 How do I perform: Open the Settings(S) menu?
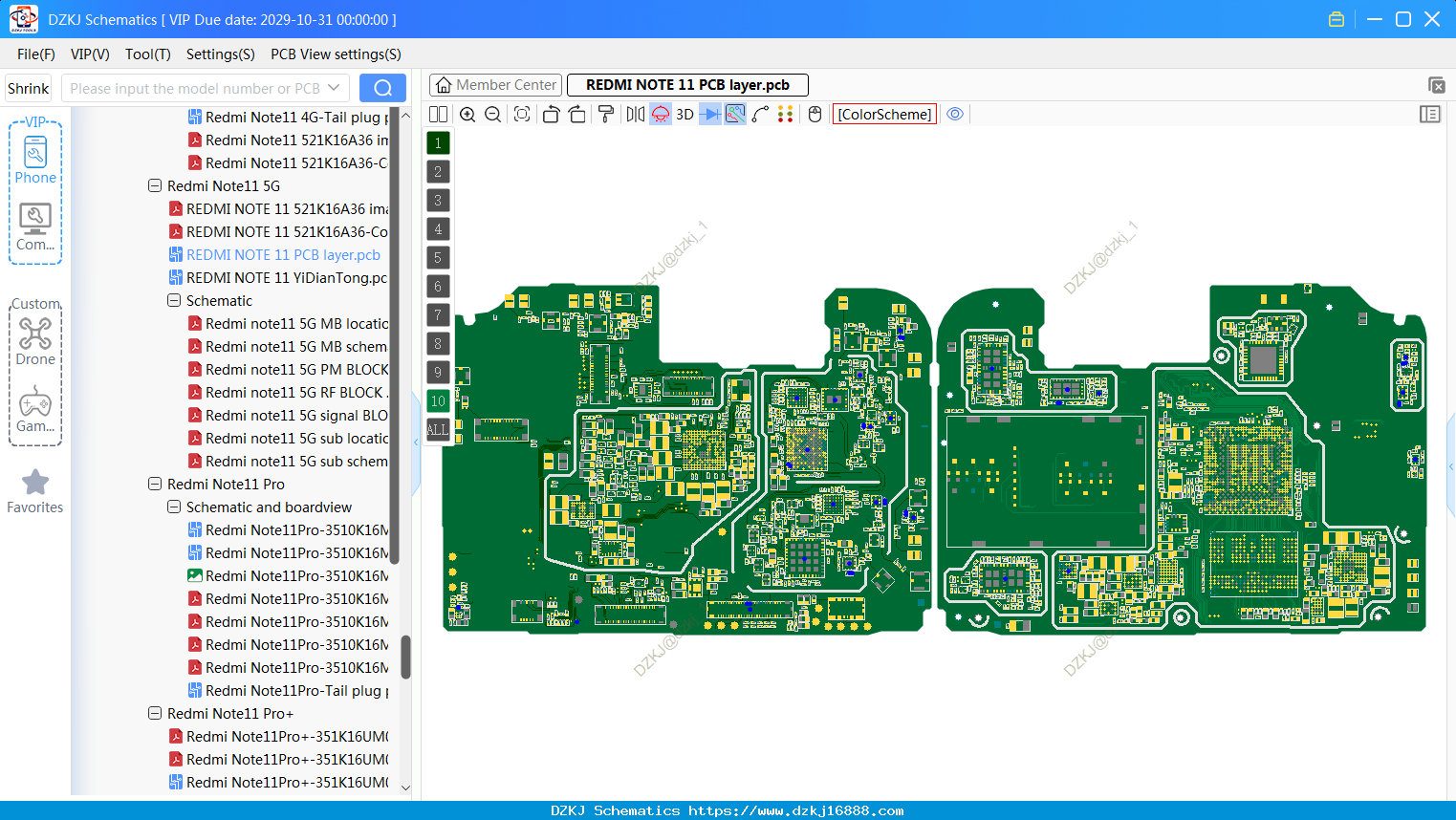(221, 54)
